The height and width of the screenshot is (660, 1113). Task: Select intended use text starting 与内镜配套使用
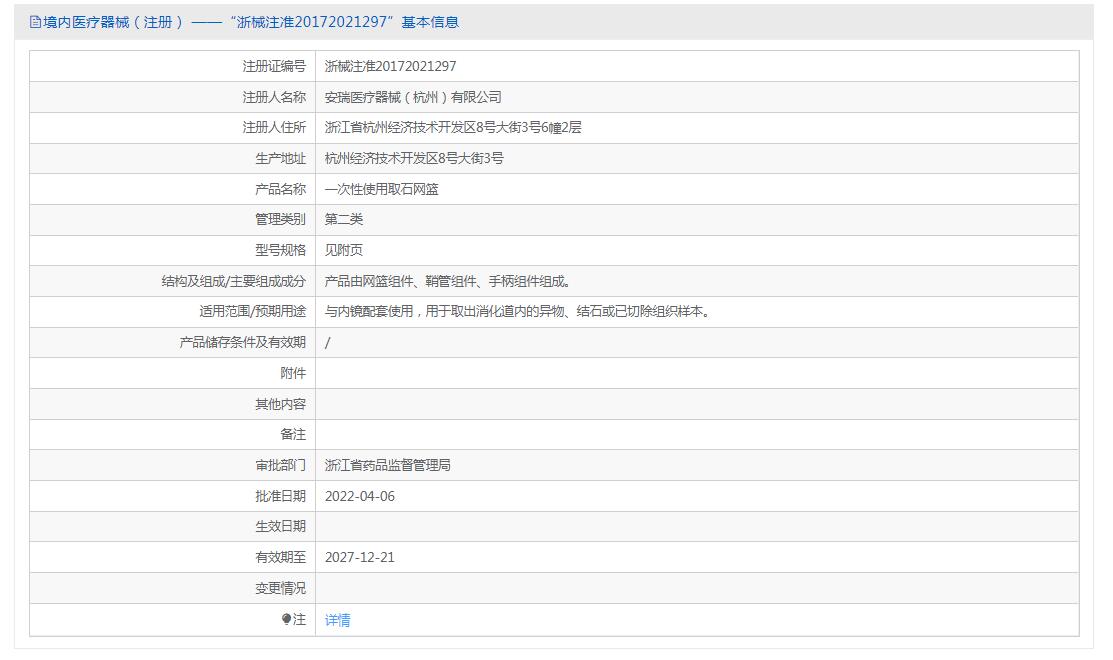coord(517,312)
